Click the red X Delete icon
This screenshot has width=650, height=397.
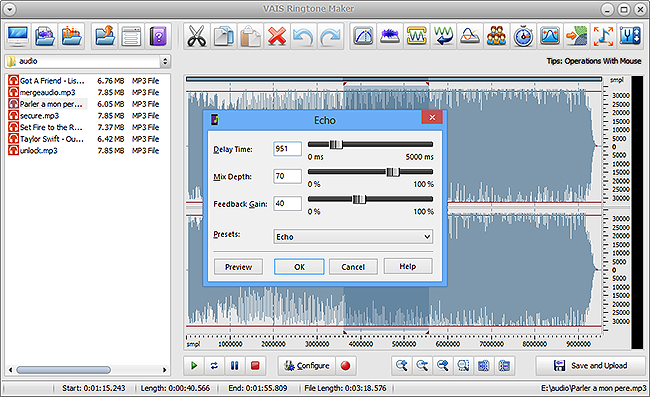(x=277, y=36)
